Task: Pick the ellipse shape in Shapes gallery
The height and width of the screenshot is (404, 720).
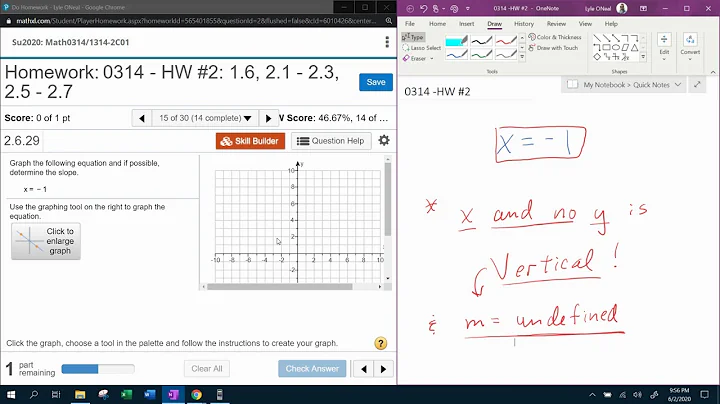Action: tap(616, 47)
